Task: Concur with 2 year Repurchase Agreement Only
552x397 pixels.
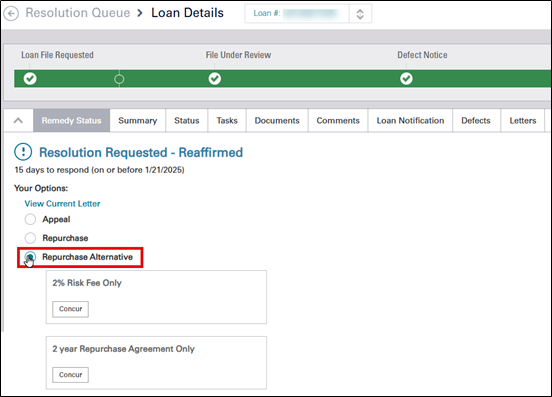Action: pyautogui.click(x=70, y=375)
